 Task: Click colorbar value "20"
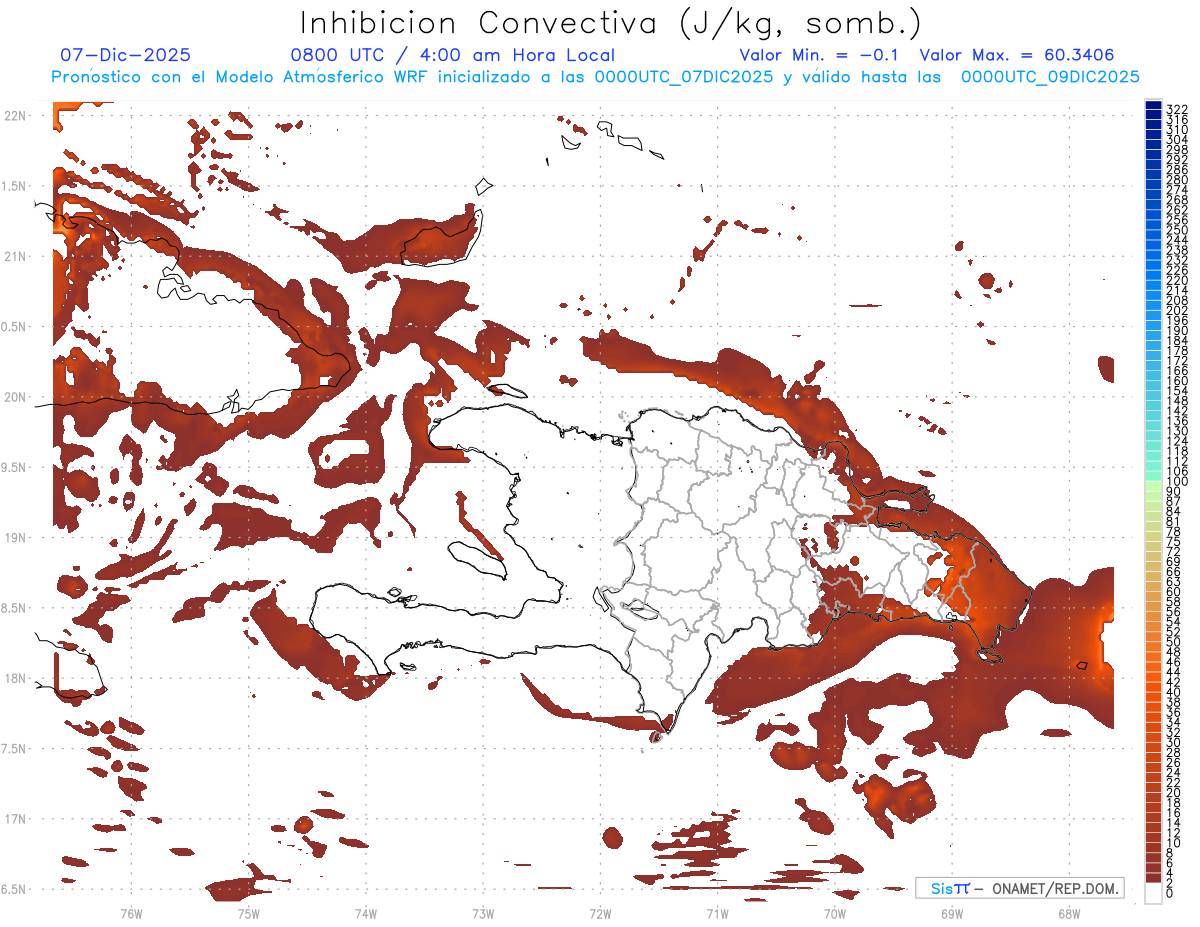tap(1174, 792)
